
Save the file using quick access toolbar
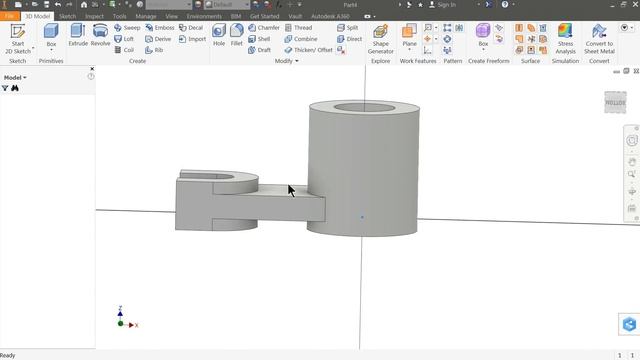(x=46, y=4)
